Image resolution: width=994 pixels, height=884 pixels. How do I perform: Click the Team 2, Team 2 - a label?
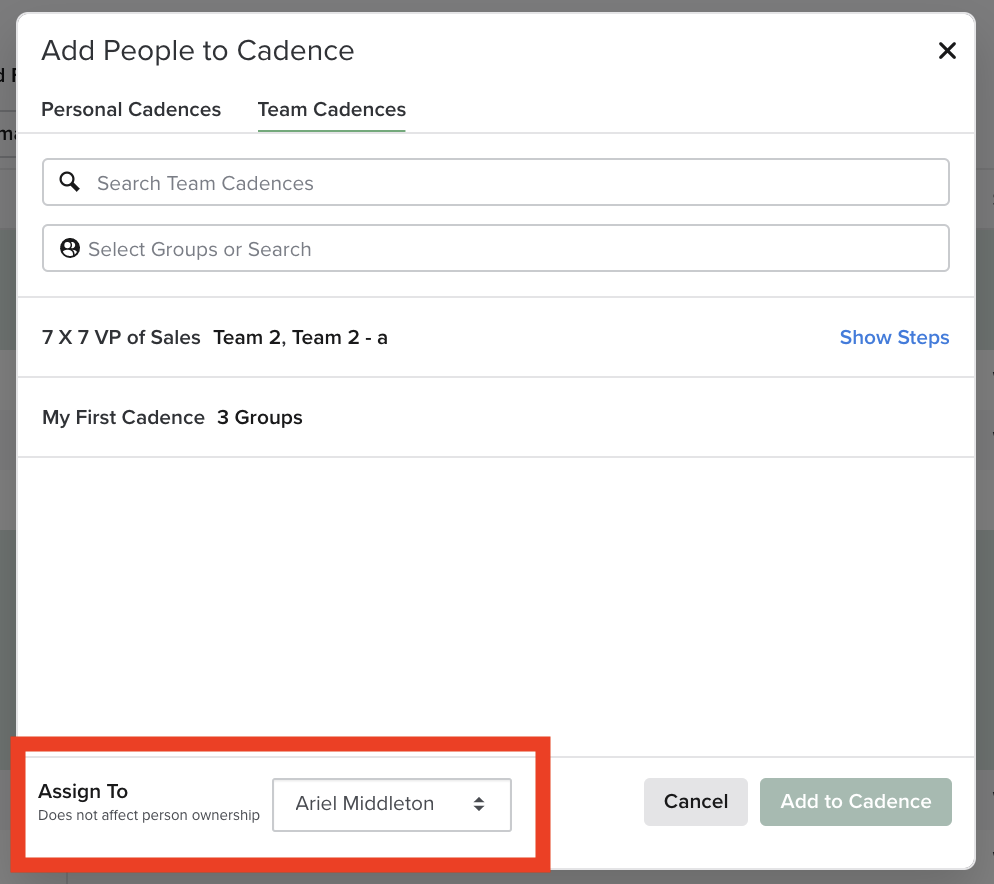[300, 337]
